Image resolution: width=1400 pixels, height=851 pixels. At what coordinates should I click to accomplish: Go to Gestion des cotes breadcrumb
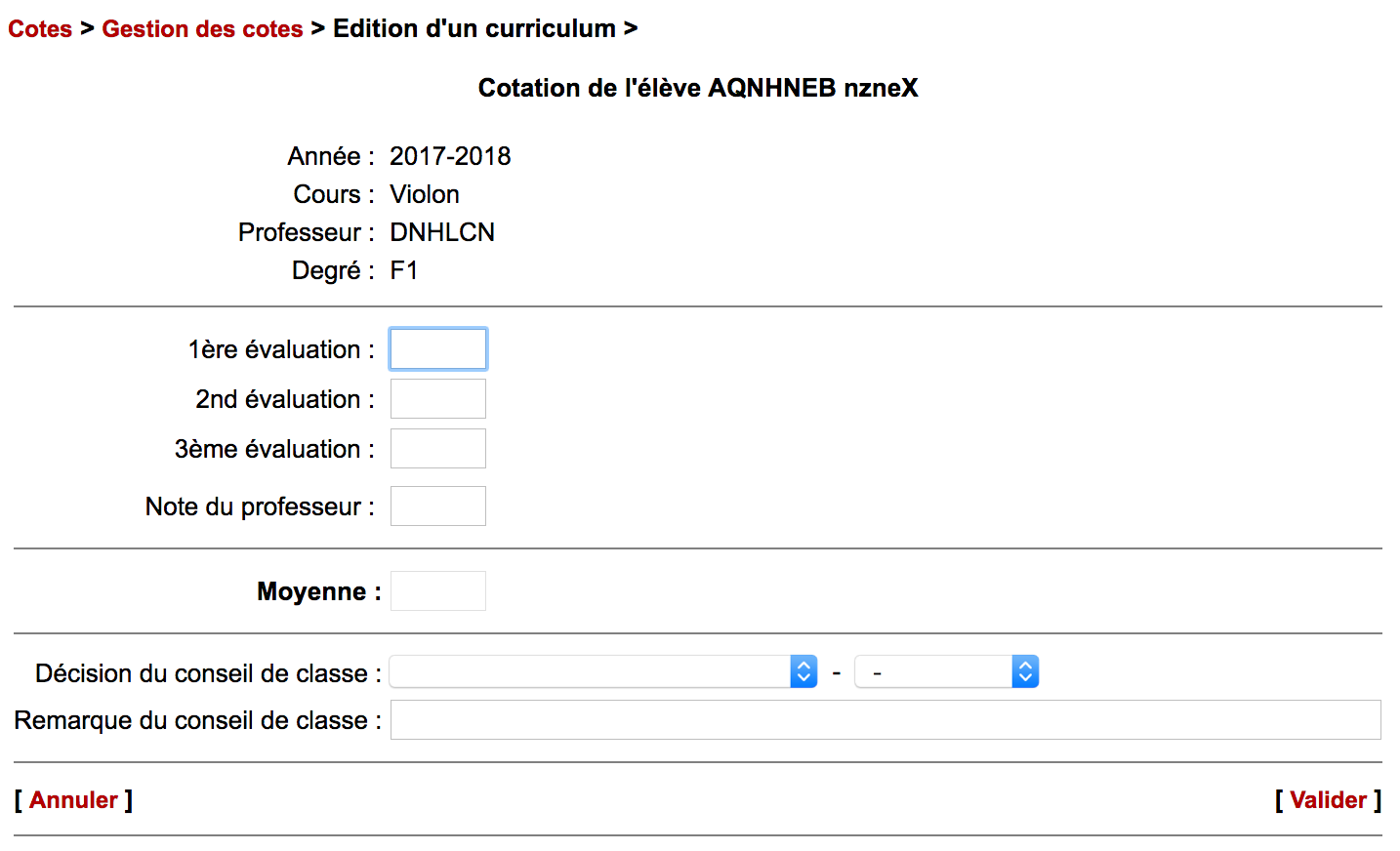tap(202, 29)
